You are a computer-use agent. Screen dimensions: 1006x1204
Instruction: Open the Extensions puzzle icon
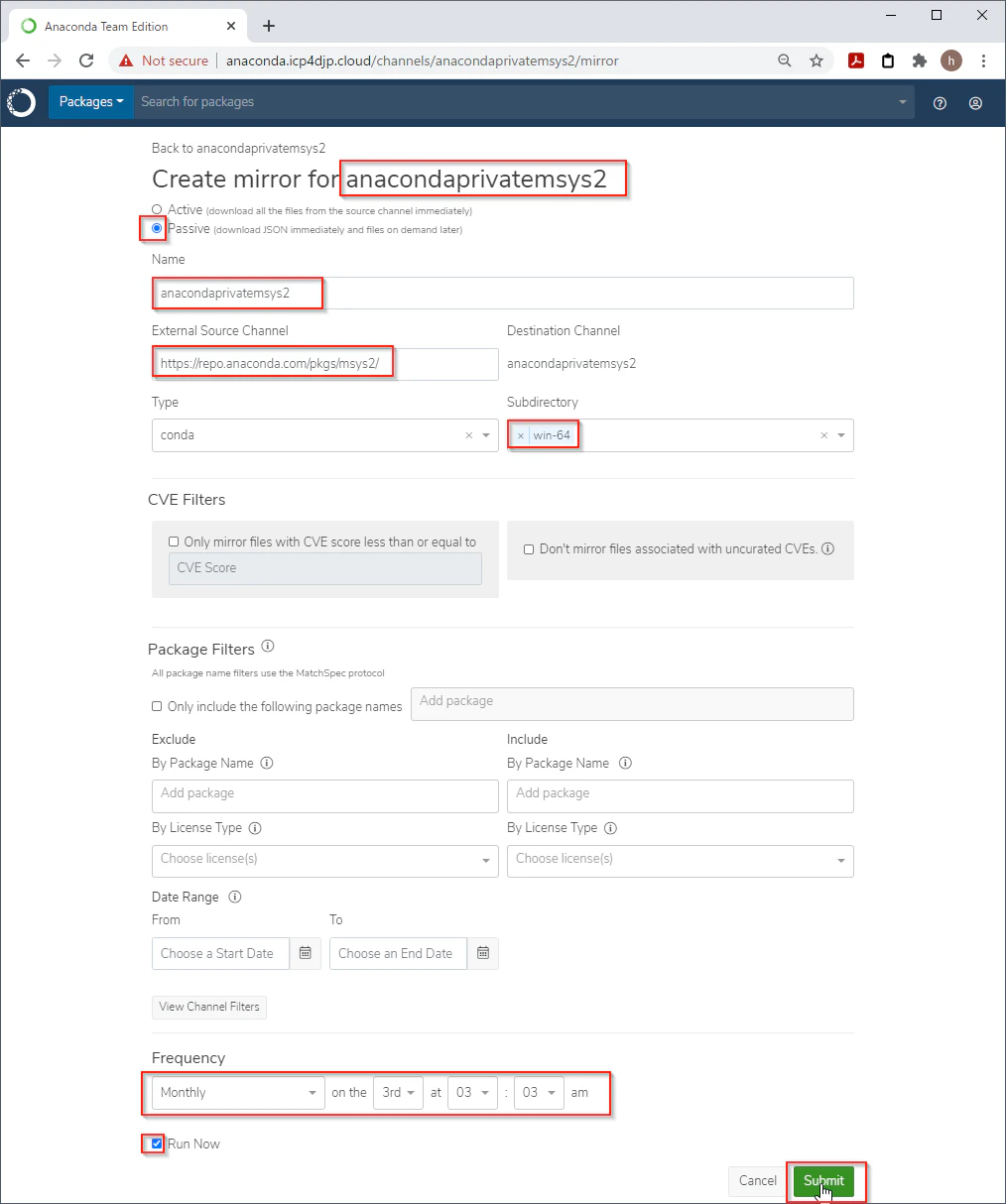920,60
